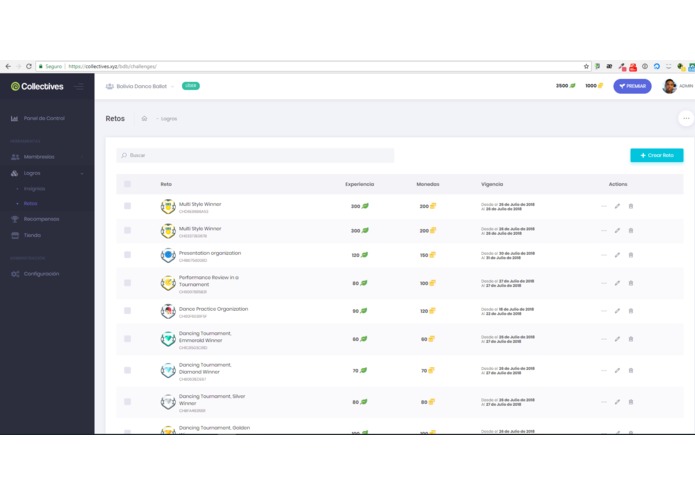Delete the Silver Winner challenge
The image size is (695, 494).
coord(631,402)
